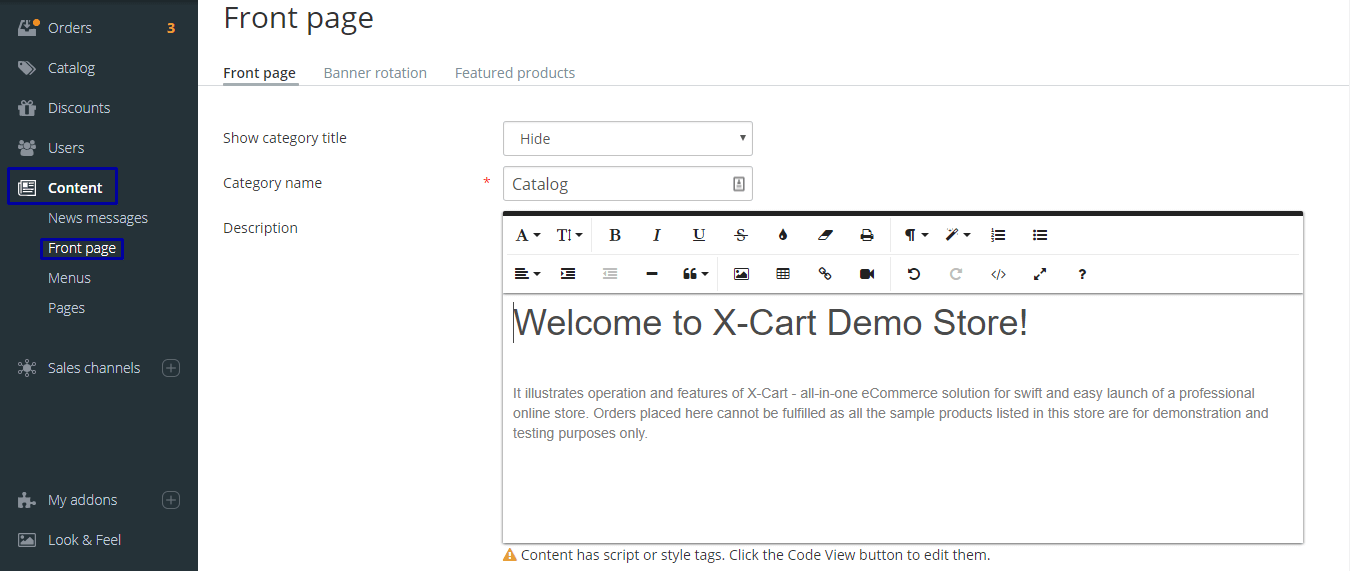This screenshot has width=1350, height=571.
Task: Go to Pages submenu item
Action: (66, 308)
